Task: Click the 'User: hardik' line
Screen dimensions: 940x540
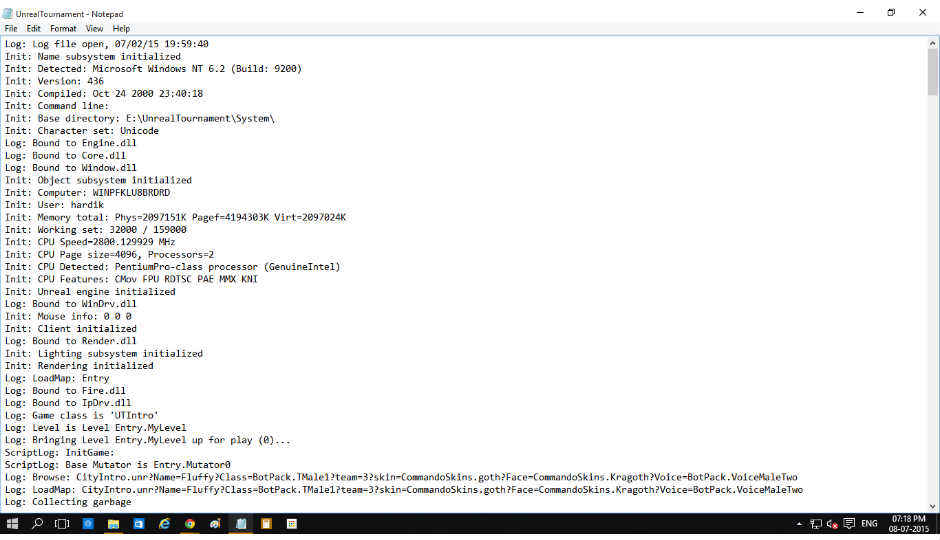Action: point(55,204)
